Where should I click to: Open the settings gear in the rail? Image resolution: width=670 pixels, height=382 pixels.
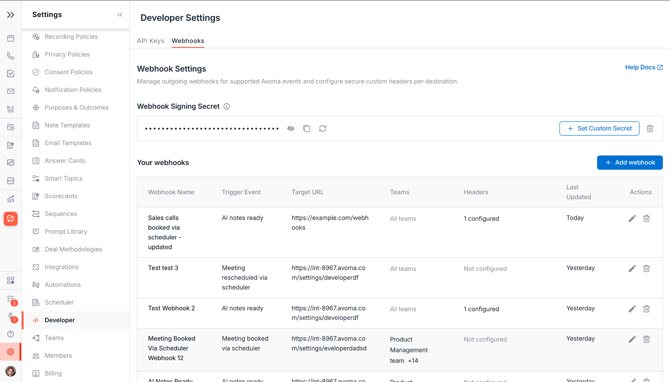tap(11, 352)
